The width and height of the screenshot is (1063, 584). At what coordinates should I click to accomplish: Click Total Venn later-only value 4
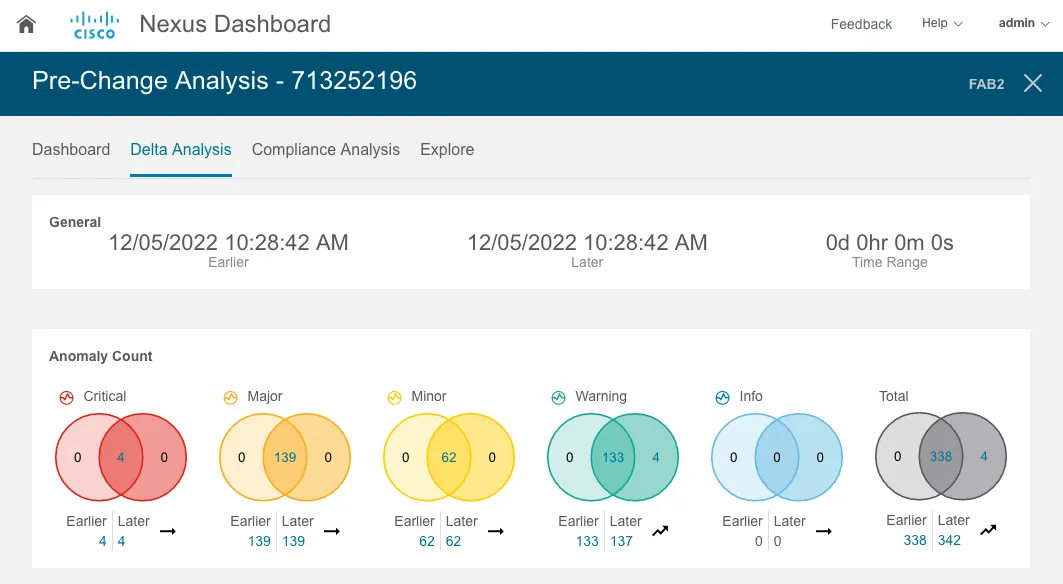point(984,456)
